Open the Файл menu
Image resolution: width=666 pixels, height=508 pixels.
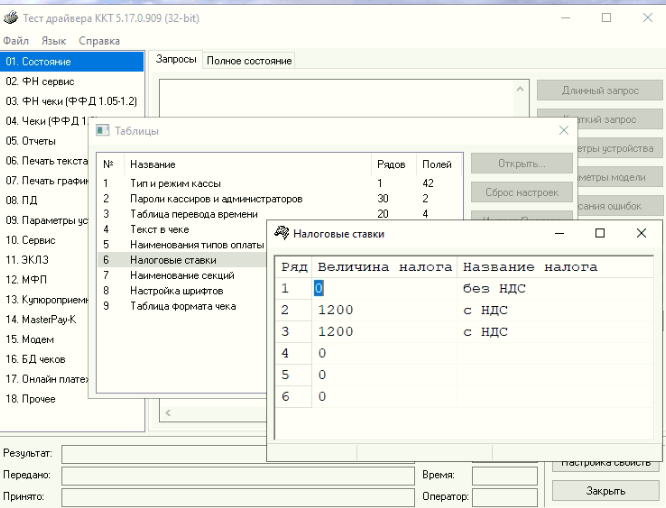[x=16, y=41]
